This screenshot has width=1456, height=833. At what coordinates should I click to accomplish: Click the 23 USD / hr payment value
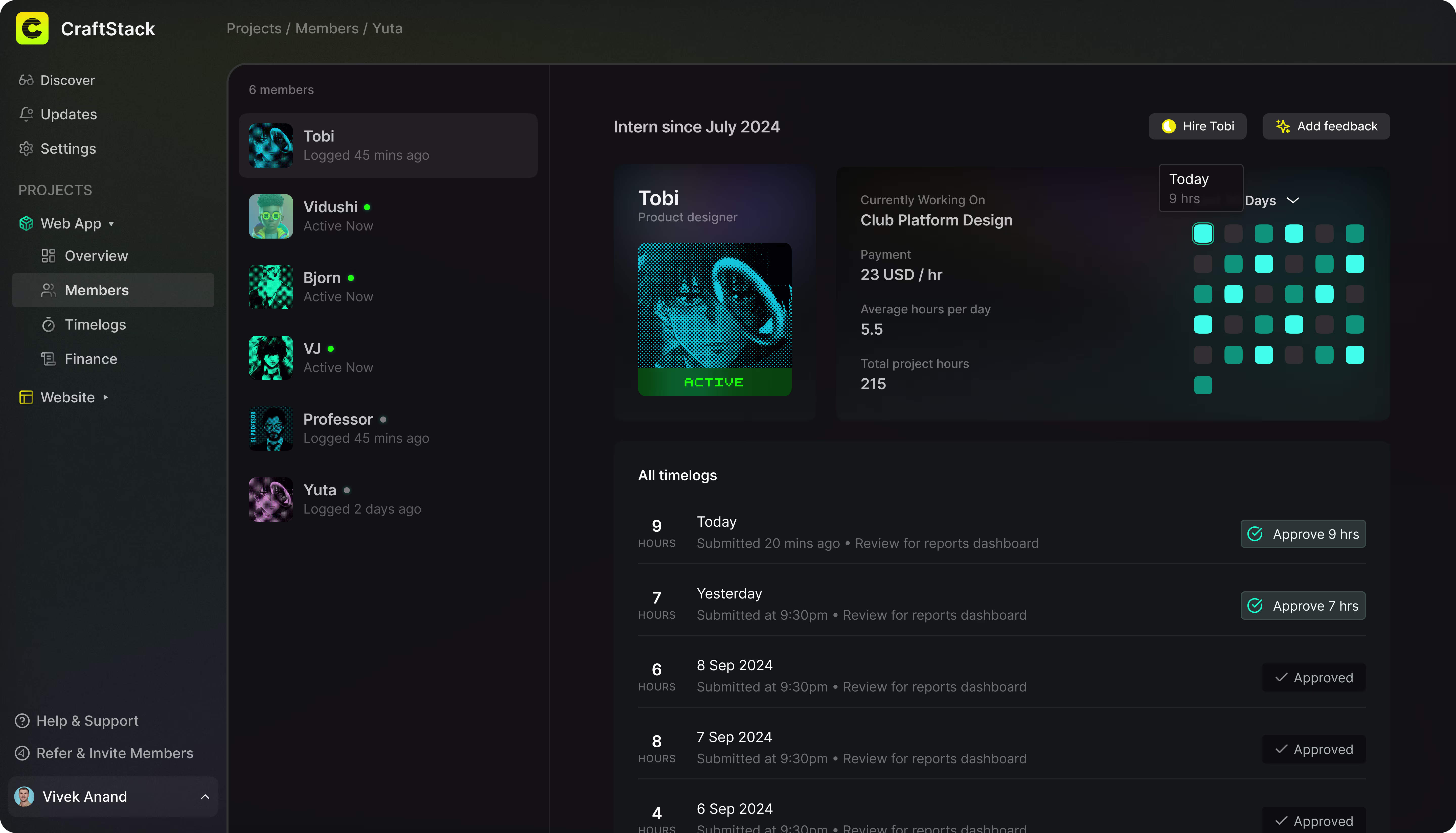point(901,275)
